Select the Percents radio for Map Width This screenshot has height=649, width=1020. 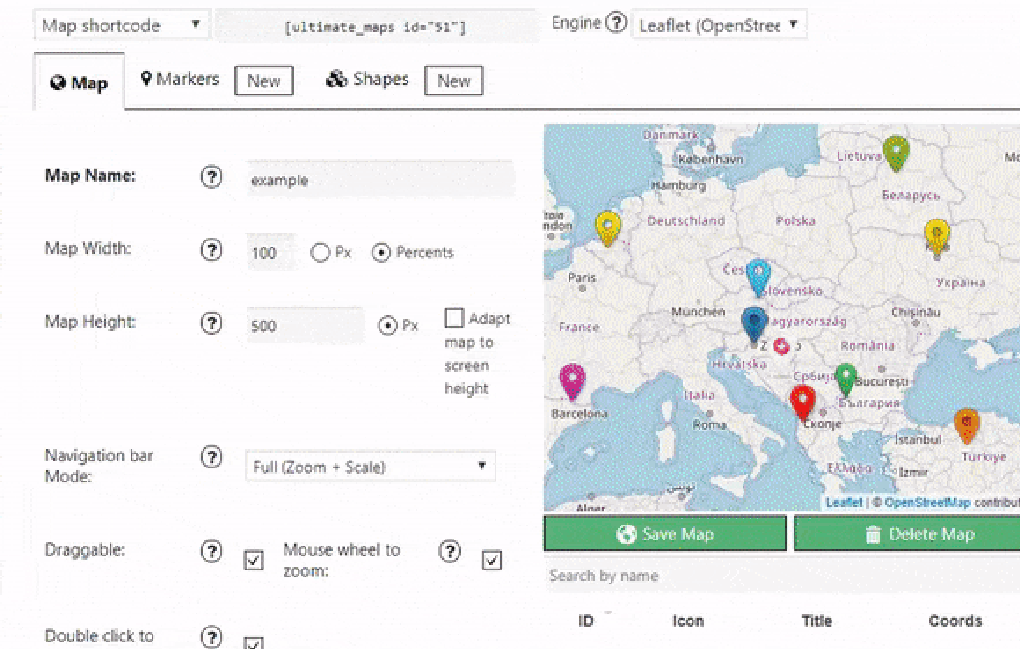(x=381, y=252)
